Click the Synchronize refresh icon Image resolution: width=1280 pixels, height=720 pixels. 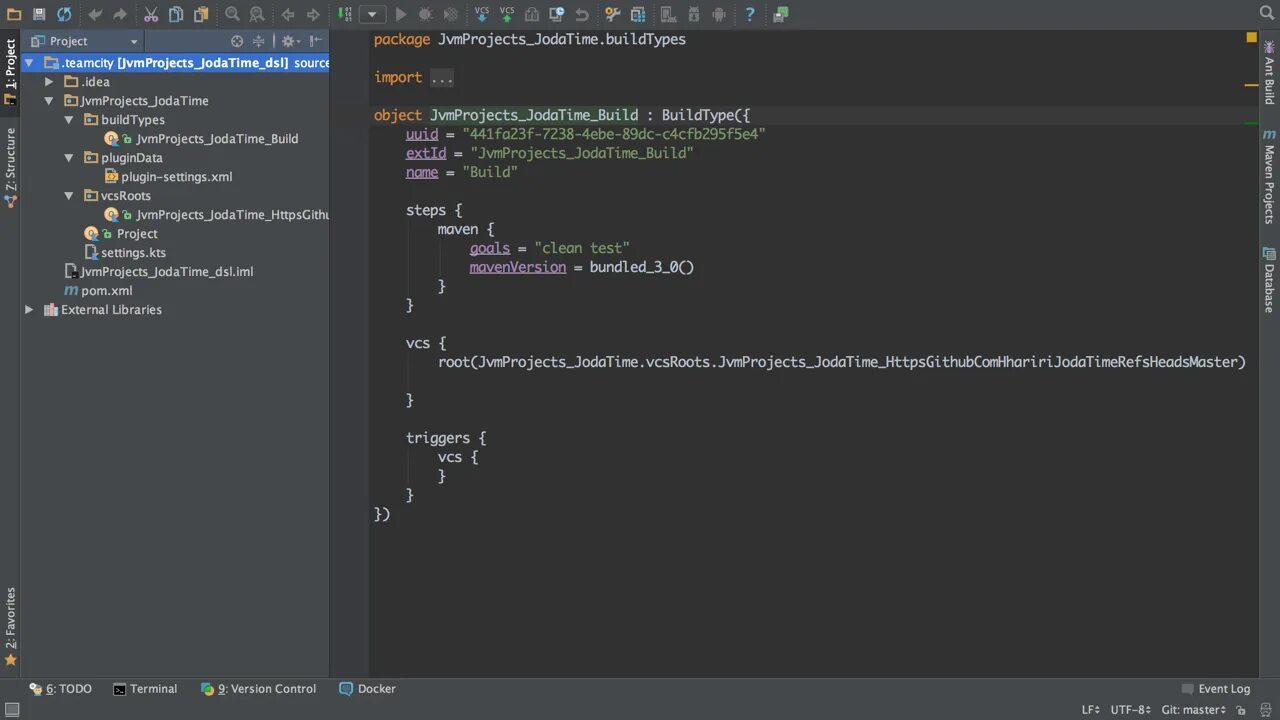tap(64, 14)
